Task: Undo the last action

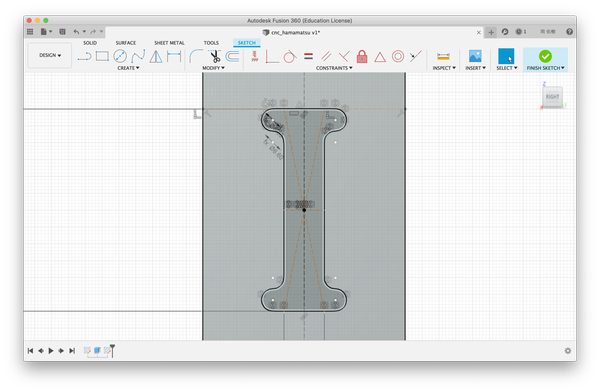Action: pyautogui.click(x=76, y=32)
